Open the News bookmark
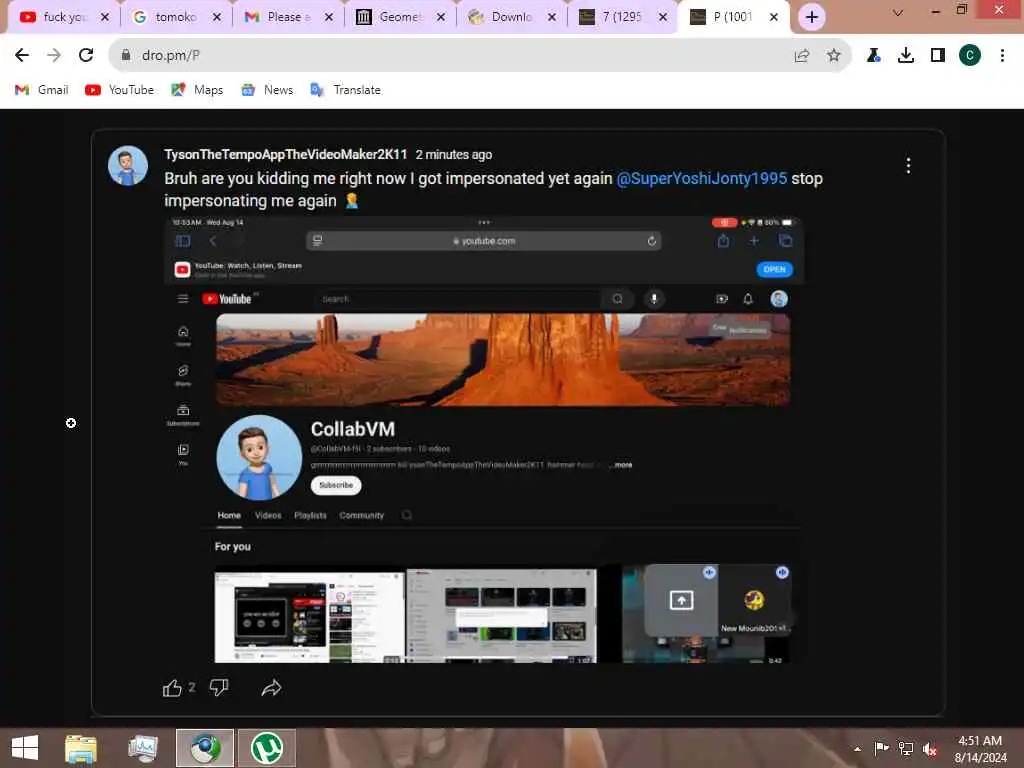Viewport: 1024px width, 768px height. click(267, 90)
